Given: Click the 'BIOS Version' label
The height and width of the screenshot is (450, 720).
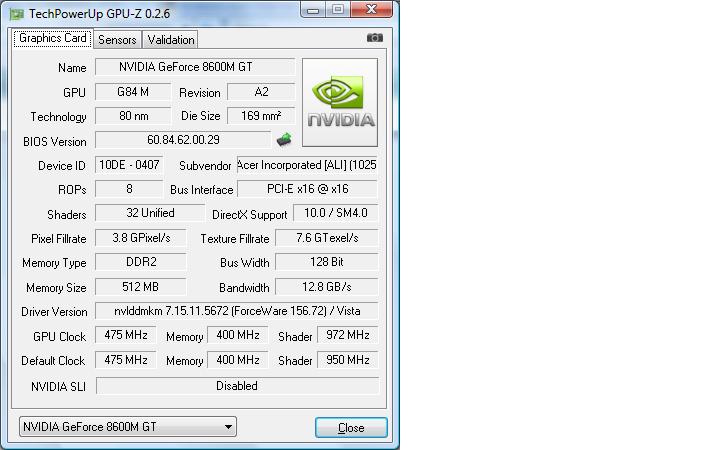Looking at the screenshot, I should tap(55, 141).
